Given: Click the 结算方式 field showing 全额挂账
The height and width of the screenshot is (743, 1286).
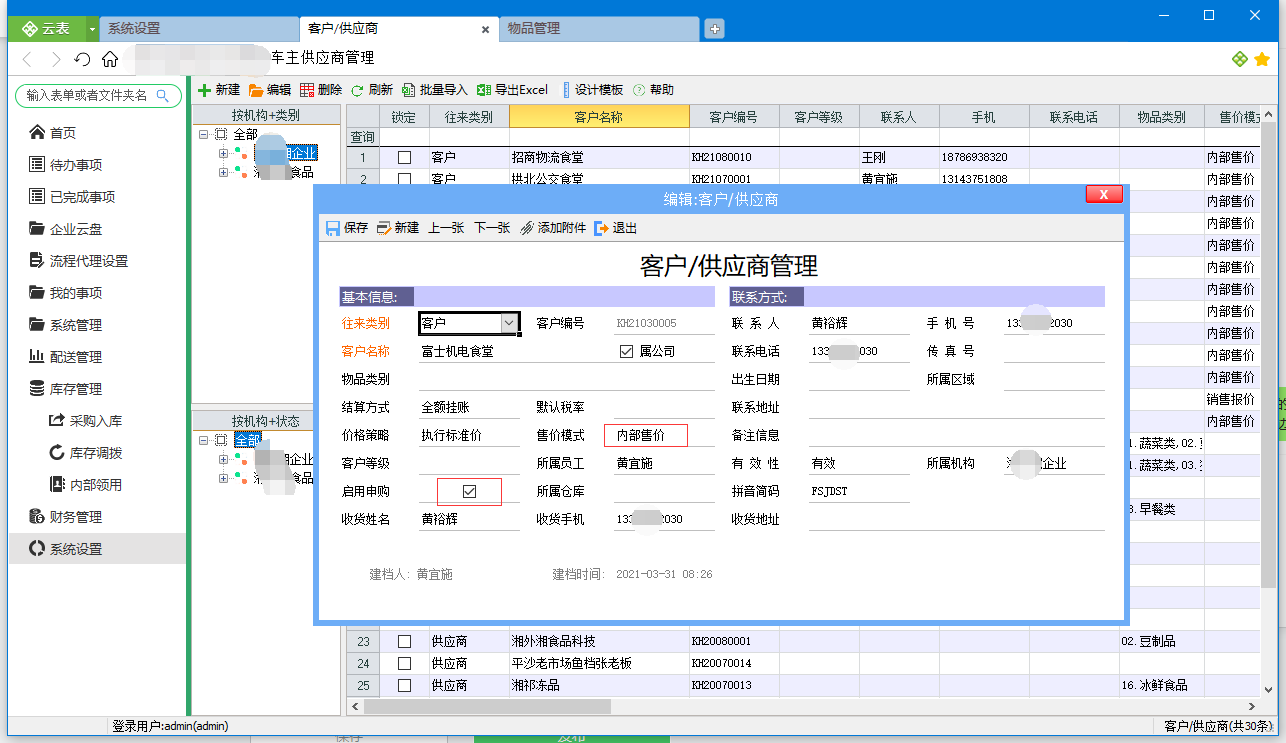Looking at the screenshot, I should [x=468, y=407].
